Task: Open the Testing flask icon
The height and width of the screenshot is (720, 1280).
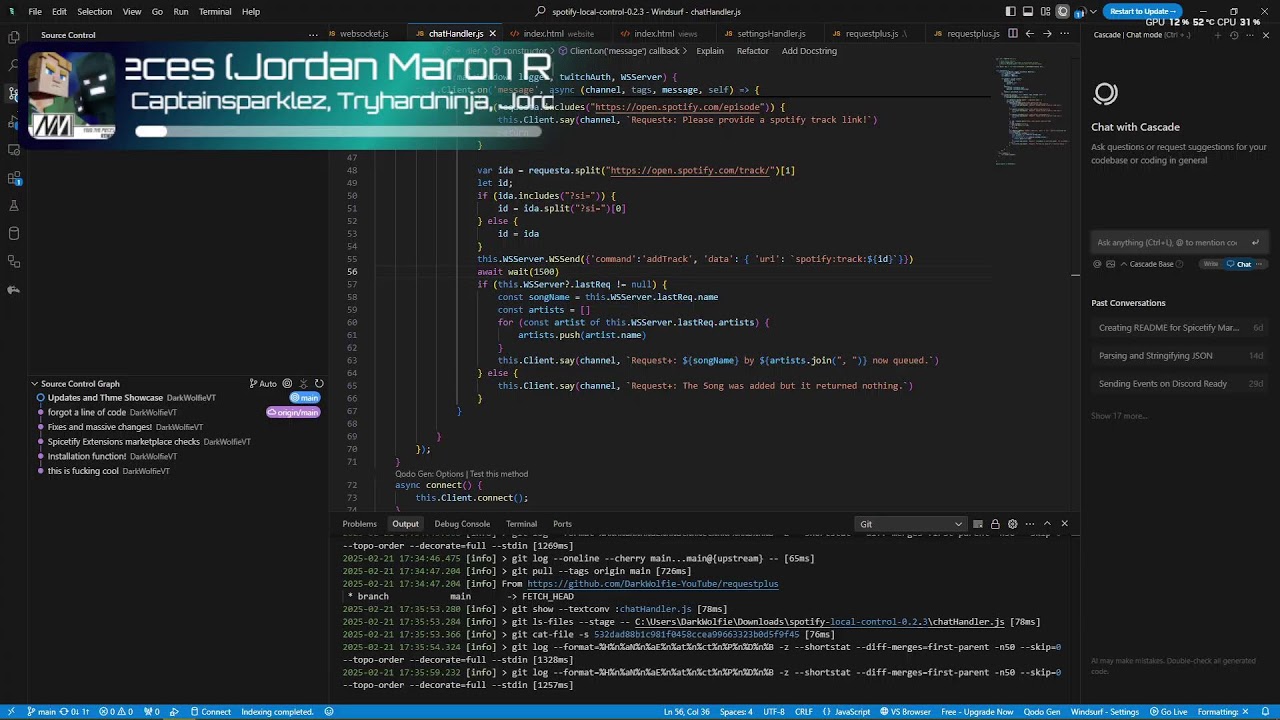Action: (x=14, y=205)
